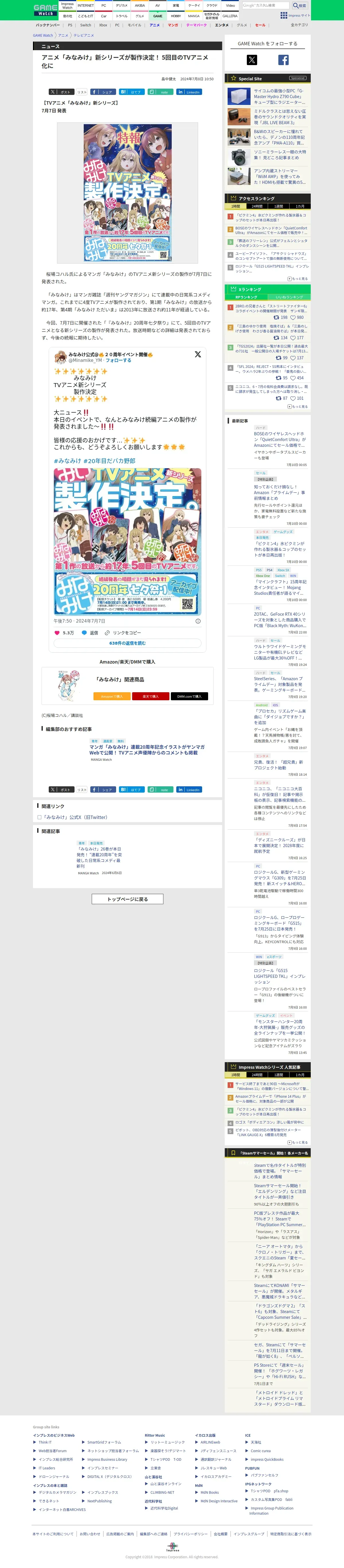Click the search magnifier 検索 button
Screen dimensions: 344x1568
[x=300, y=5]
